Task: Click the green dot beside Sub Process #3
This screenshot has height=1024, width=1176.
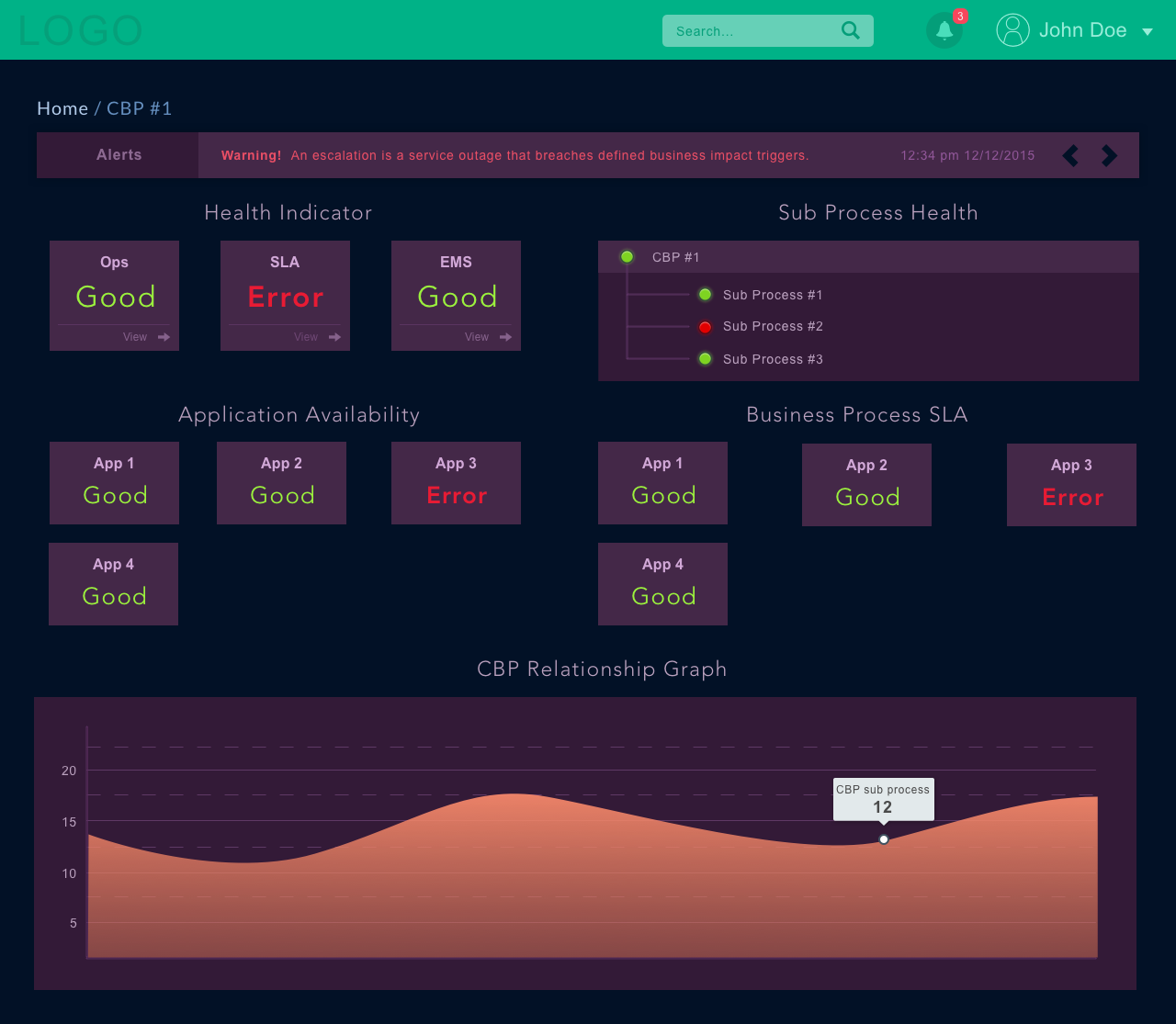Action: click(x=706, y=359)
